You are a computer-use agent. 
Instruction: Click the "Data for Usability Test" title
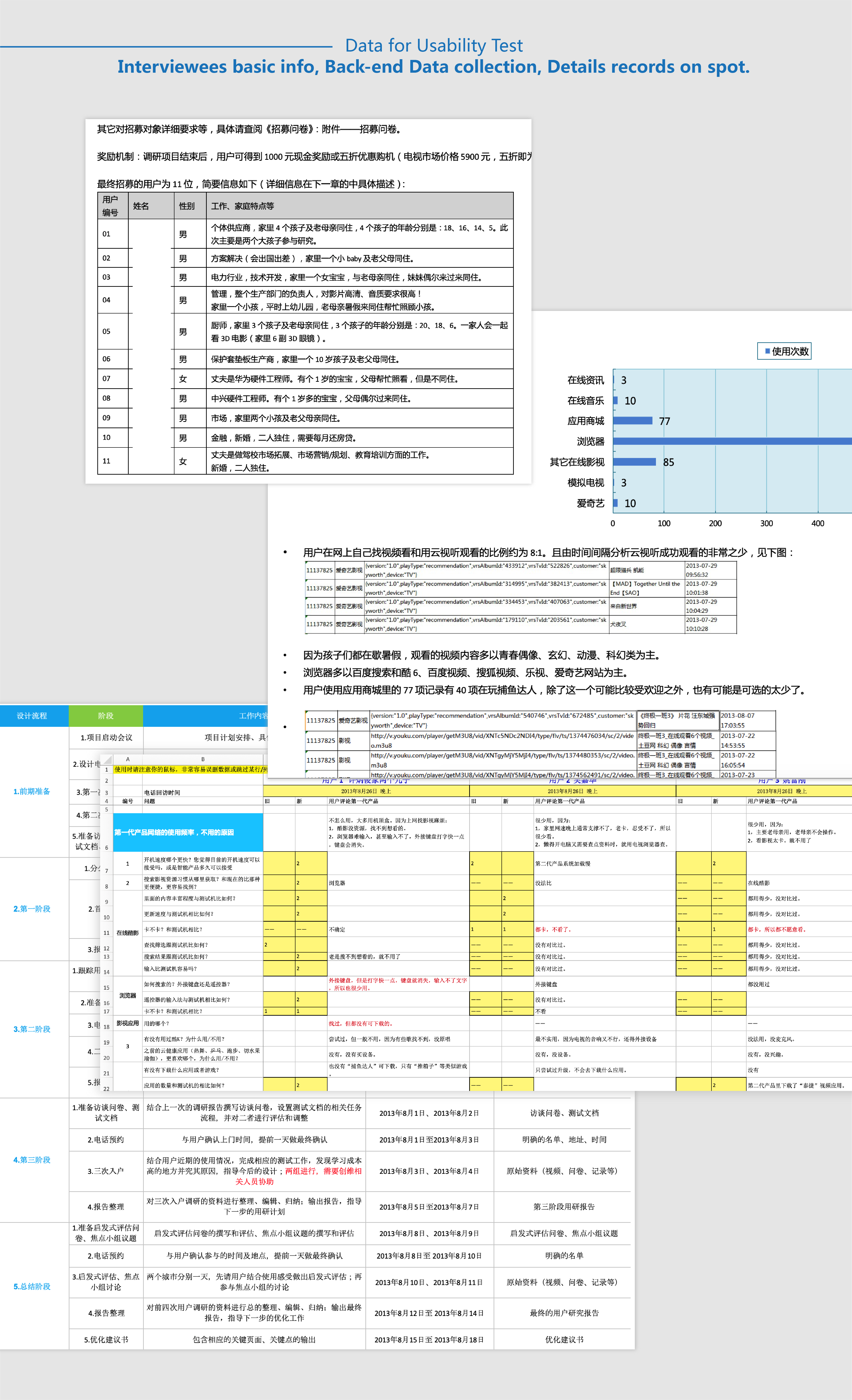(x=434, y=46)
